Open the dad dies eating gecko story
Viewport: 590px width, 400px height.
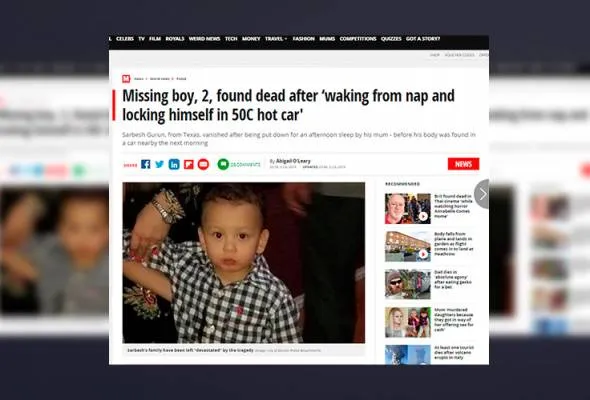click(x=453, y=279)
